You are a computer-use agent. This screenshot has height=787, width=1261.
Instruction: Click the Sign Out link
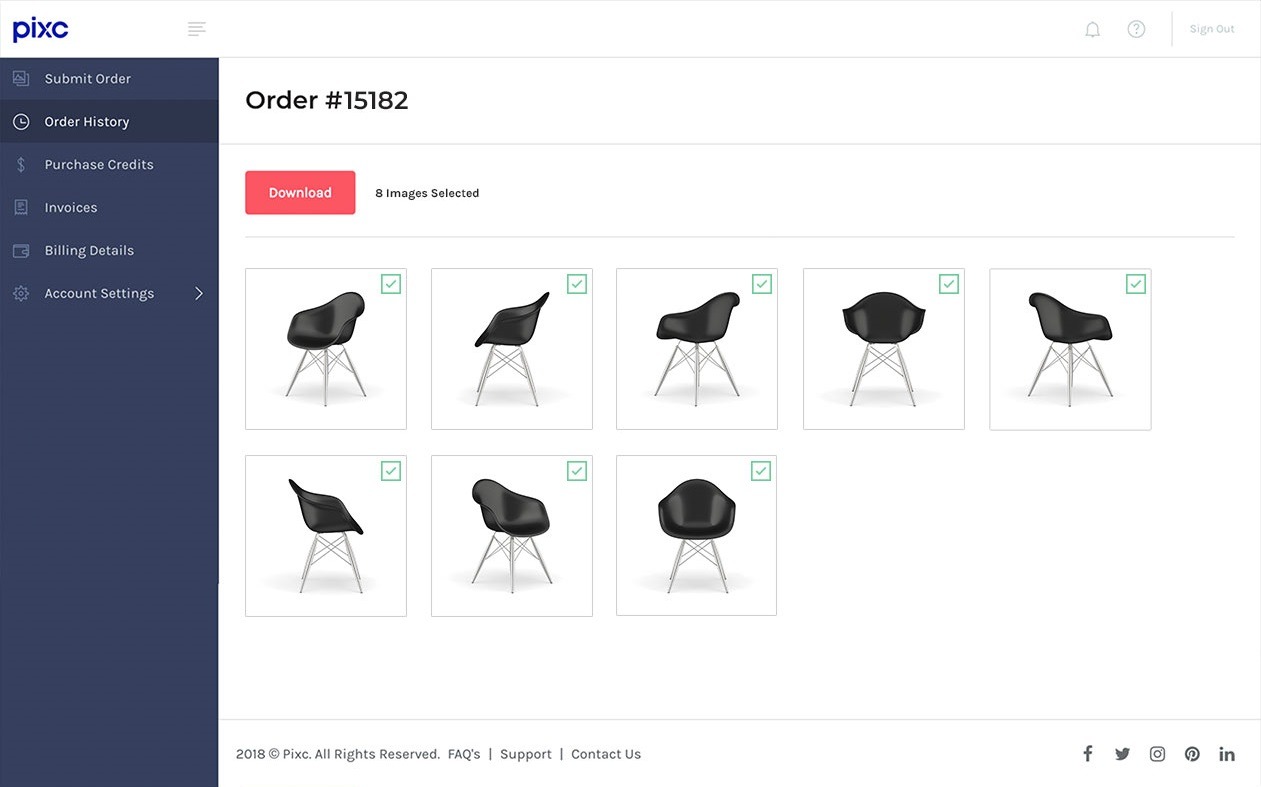pos(1211,29)
